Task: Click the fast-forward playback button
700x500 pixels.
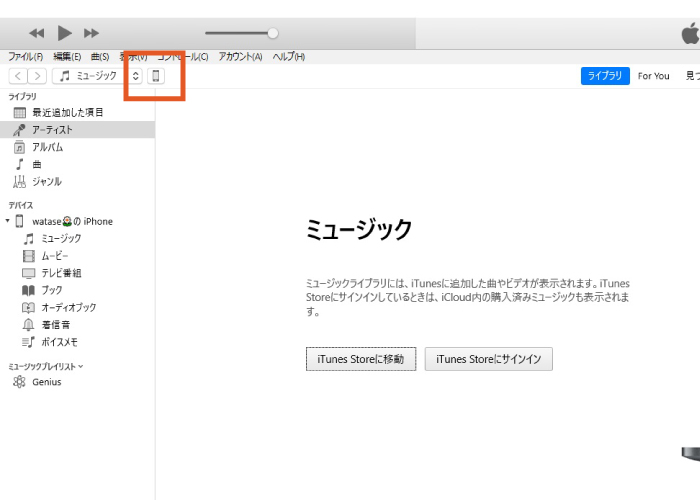Action: pos(92,33)
